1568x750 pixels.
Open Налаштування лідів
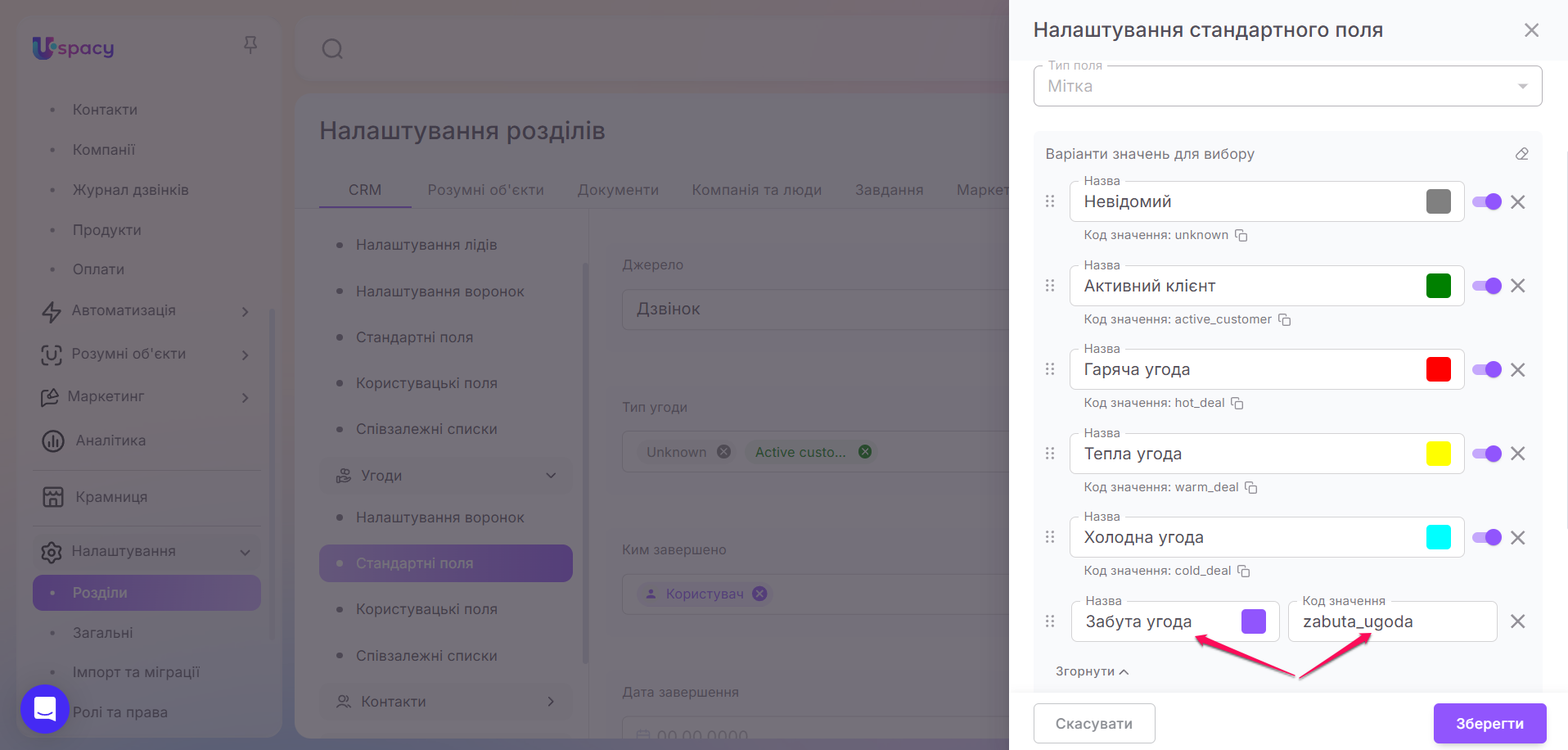point(426,245)
